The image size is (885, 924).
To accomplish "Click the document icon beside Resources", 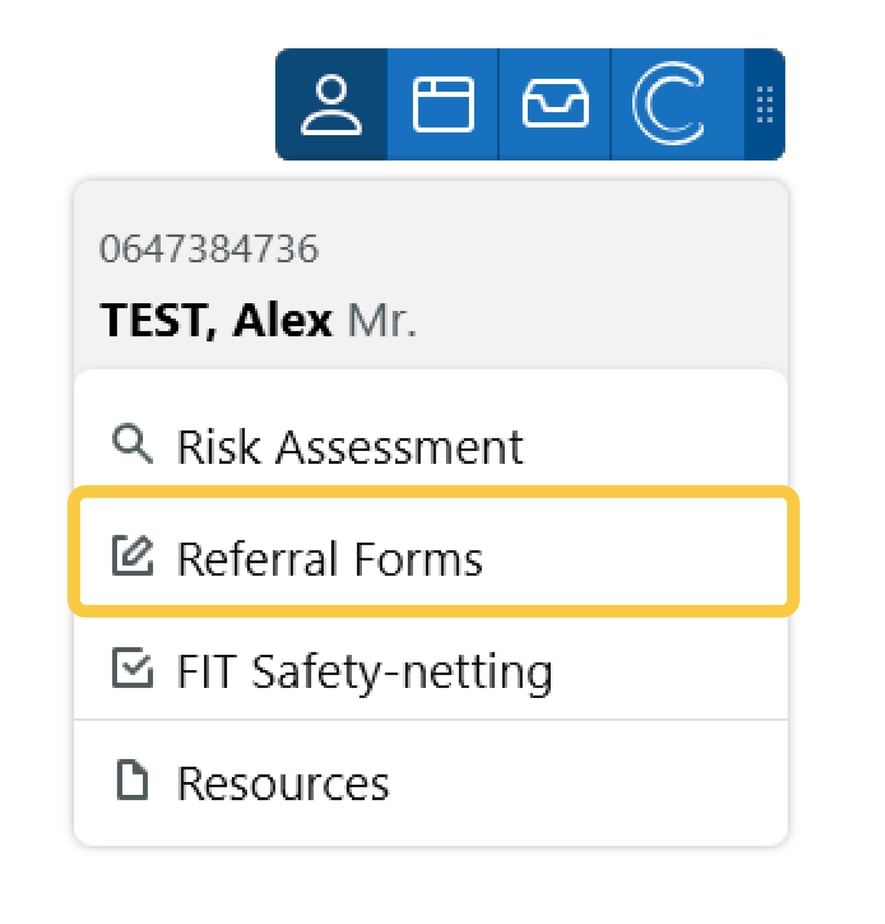I will tap(132, 781).
